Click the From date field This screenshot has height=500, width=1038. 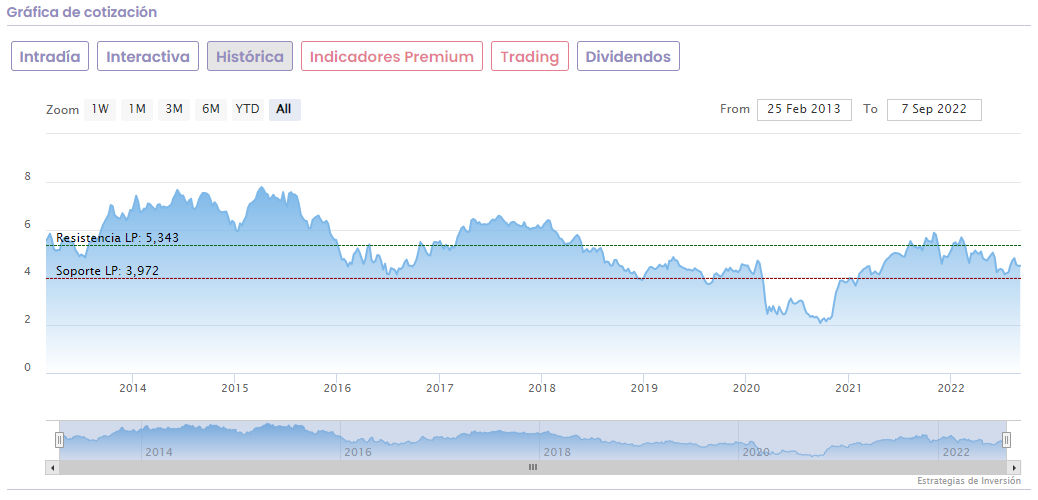[804, 109]
